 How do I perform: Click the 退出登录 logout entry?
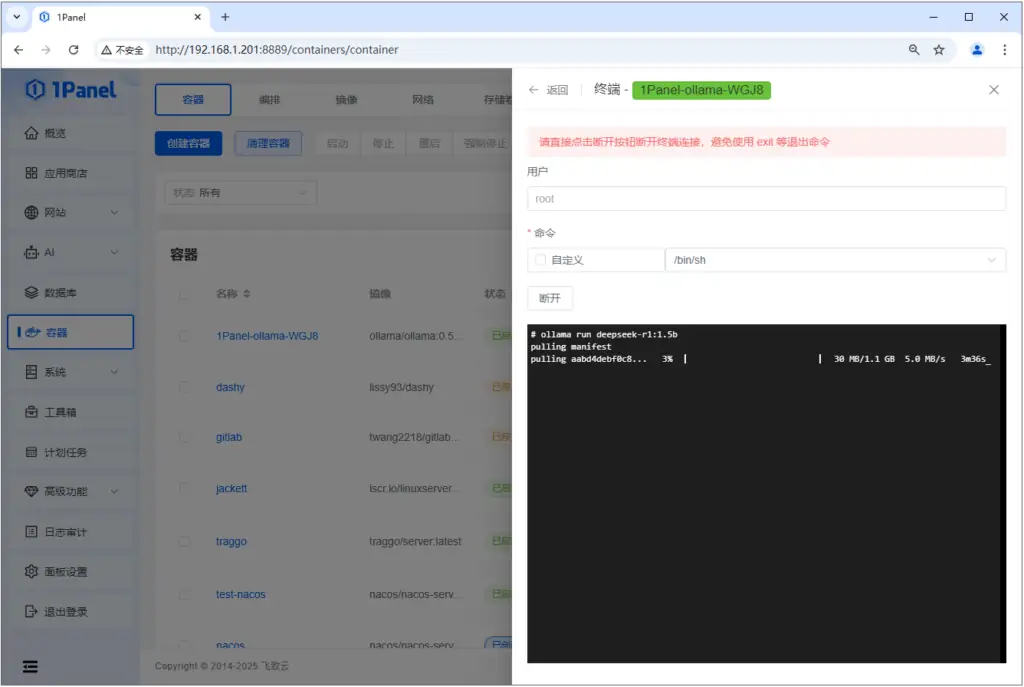pos(62,611)
